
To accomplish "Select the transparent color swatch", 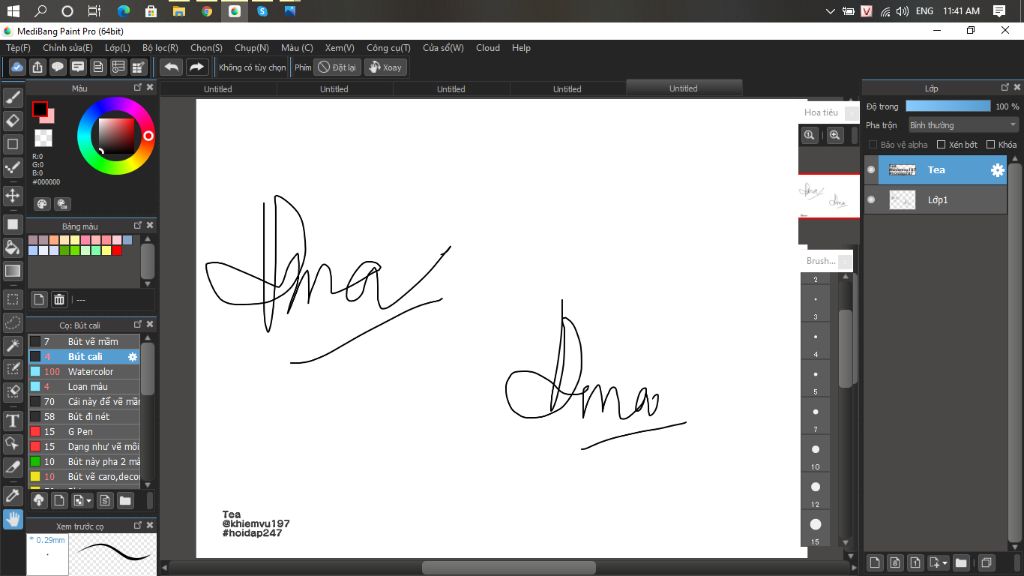I will 43,138.
